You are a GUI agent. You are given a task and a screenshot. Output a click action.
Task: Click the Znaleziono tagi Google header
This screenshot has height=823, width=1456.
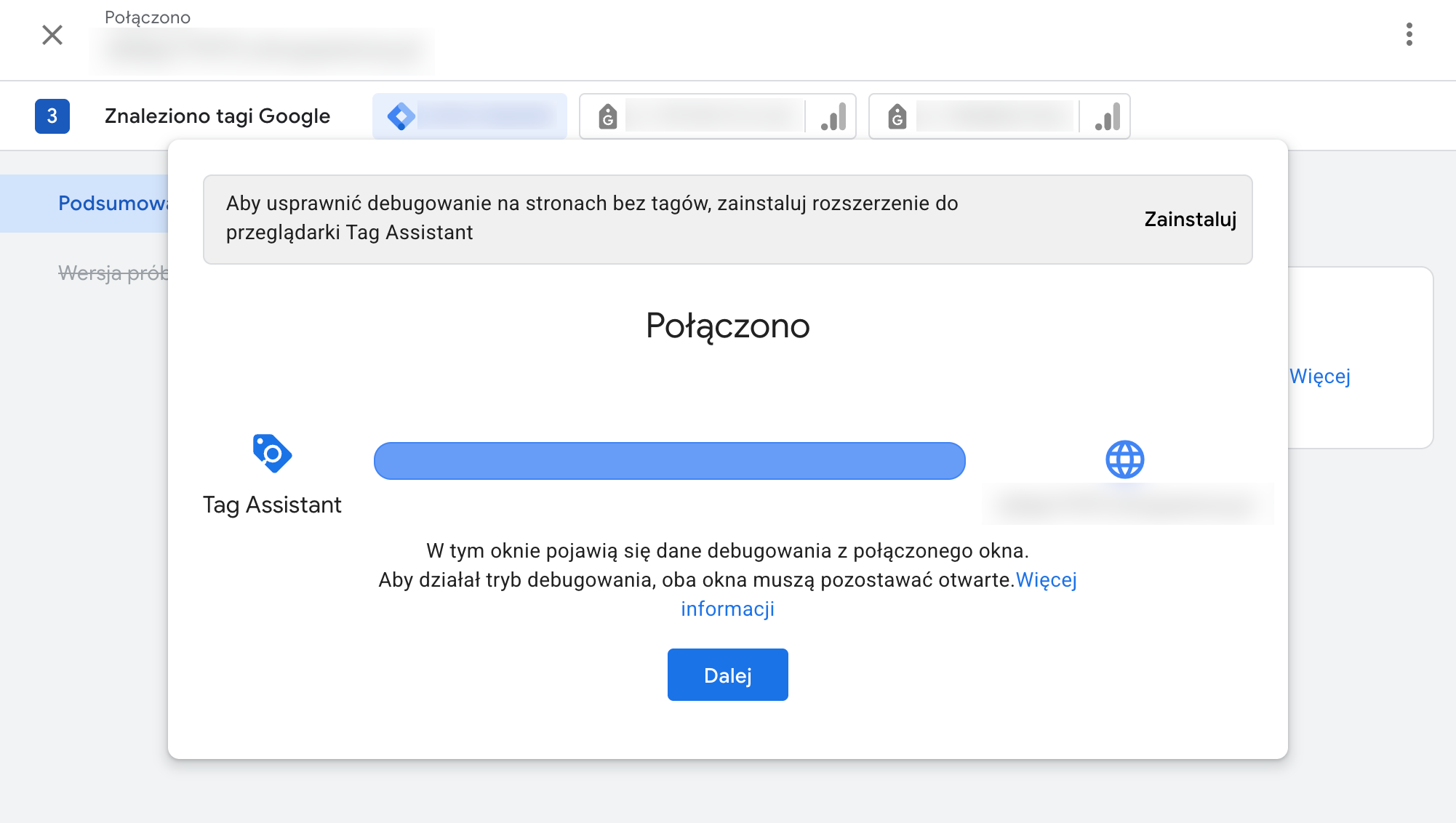tap(218, 116)
